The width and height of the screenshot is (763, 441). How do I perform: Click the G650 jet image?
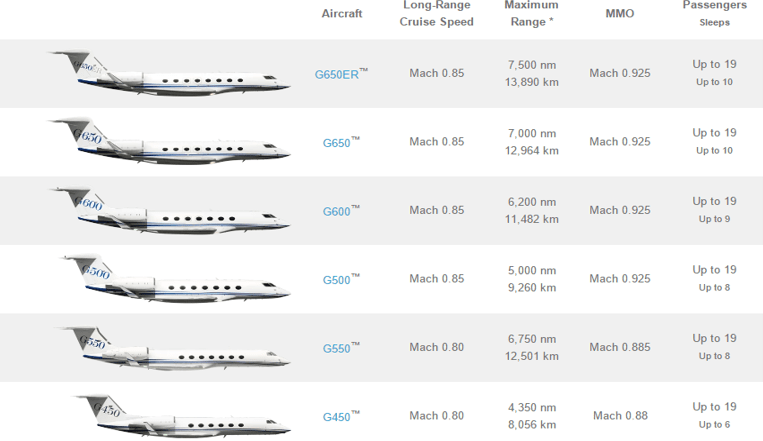pyautogui.click(x=169, y=141)
